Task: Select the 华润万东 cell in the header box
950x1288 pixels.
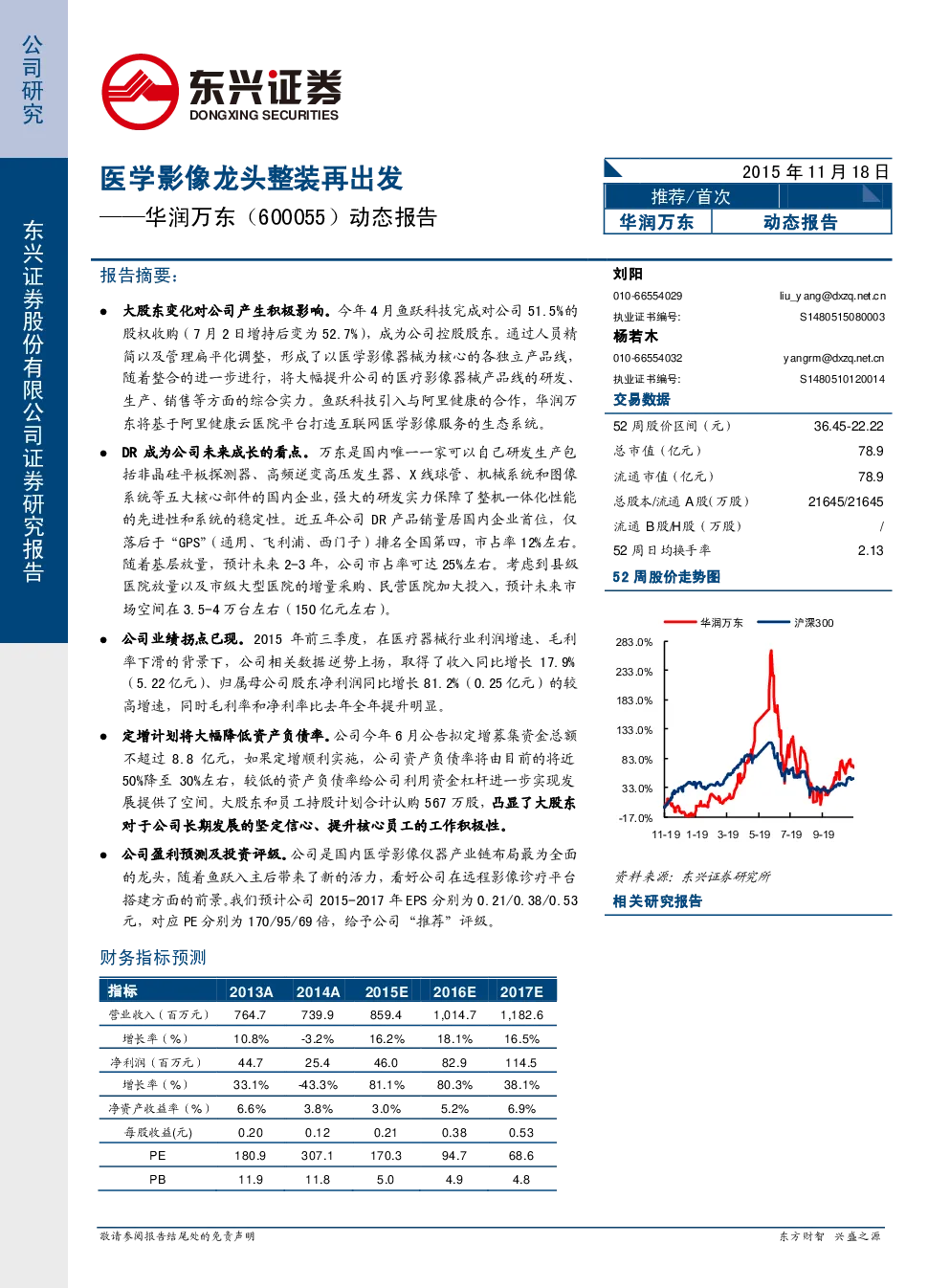Action: point(657,222)
